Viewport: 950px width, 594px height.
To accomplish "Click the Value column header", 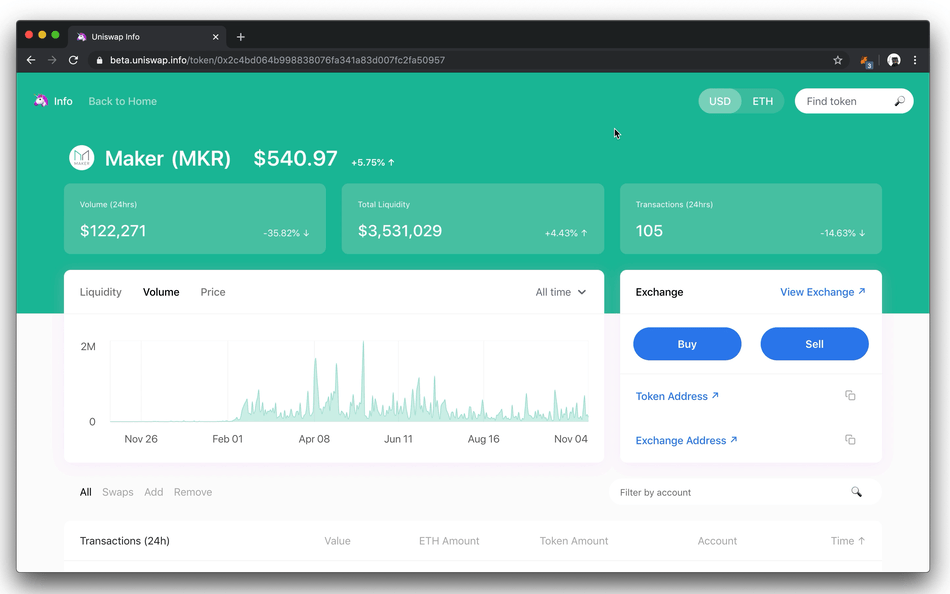I will click(x=337, y=541).
